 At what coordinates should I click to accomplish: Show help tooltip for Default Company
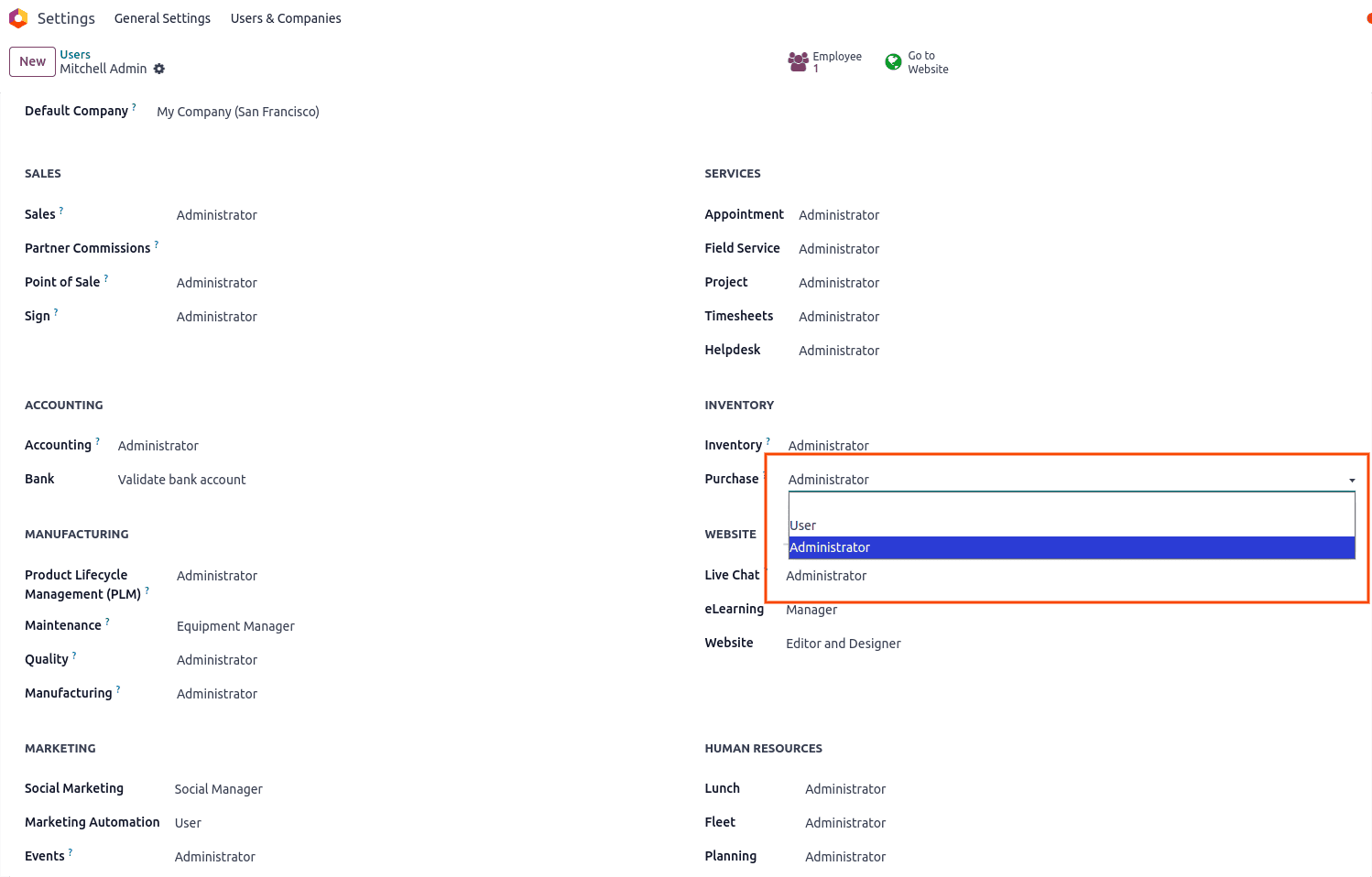(134, 107)
